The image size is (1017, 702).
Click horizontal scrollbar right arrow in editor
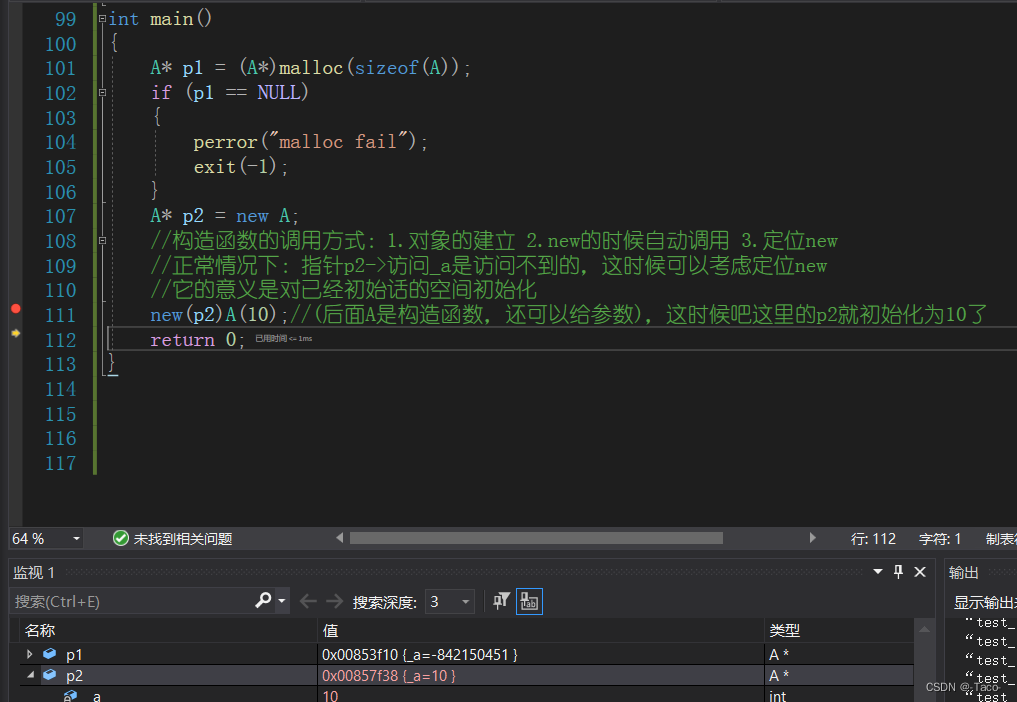[813, 538]
